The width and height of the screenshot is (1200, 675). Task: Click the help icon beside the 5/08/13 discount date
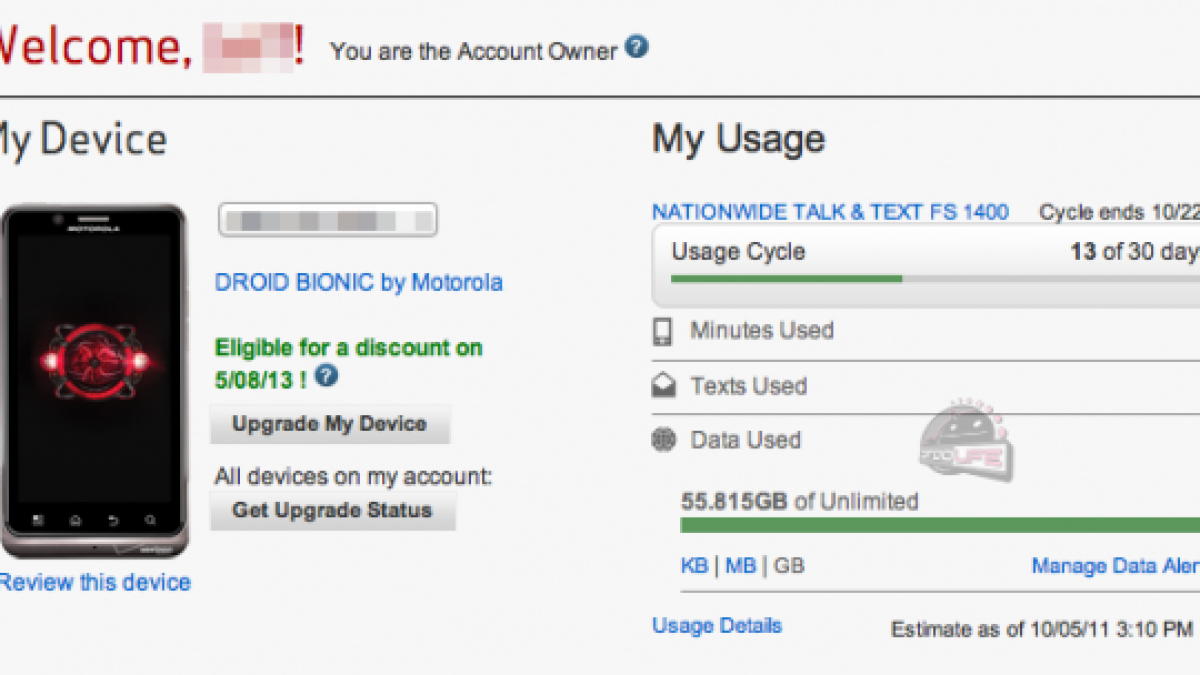326,377
